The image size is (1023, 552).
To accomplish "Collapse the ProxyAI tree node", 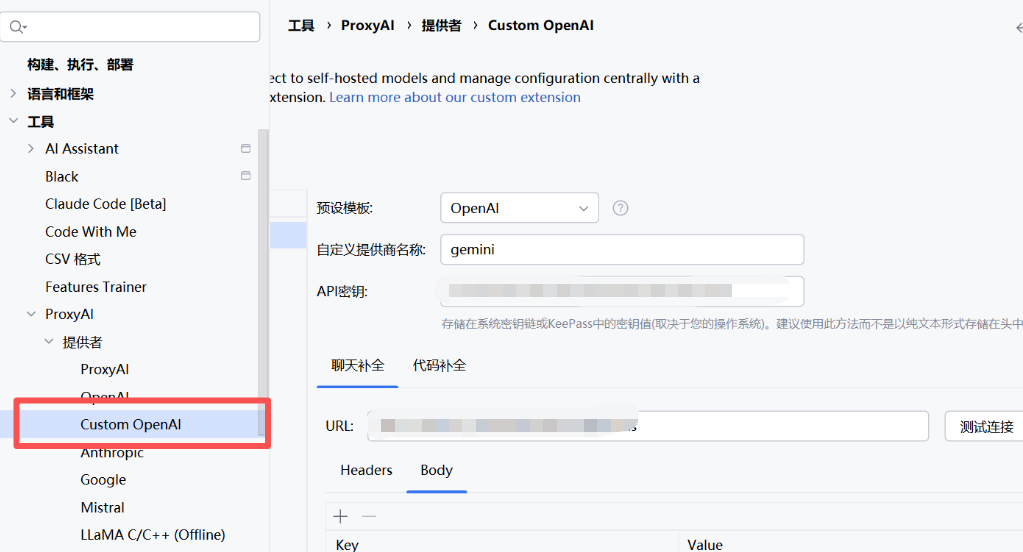I will point(31,314).
